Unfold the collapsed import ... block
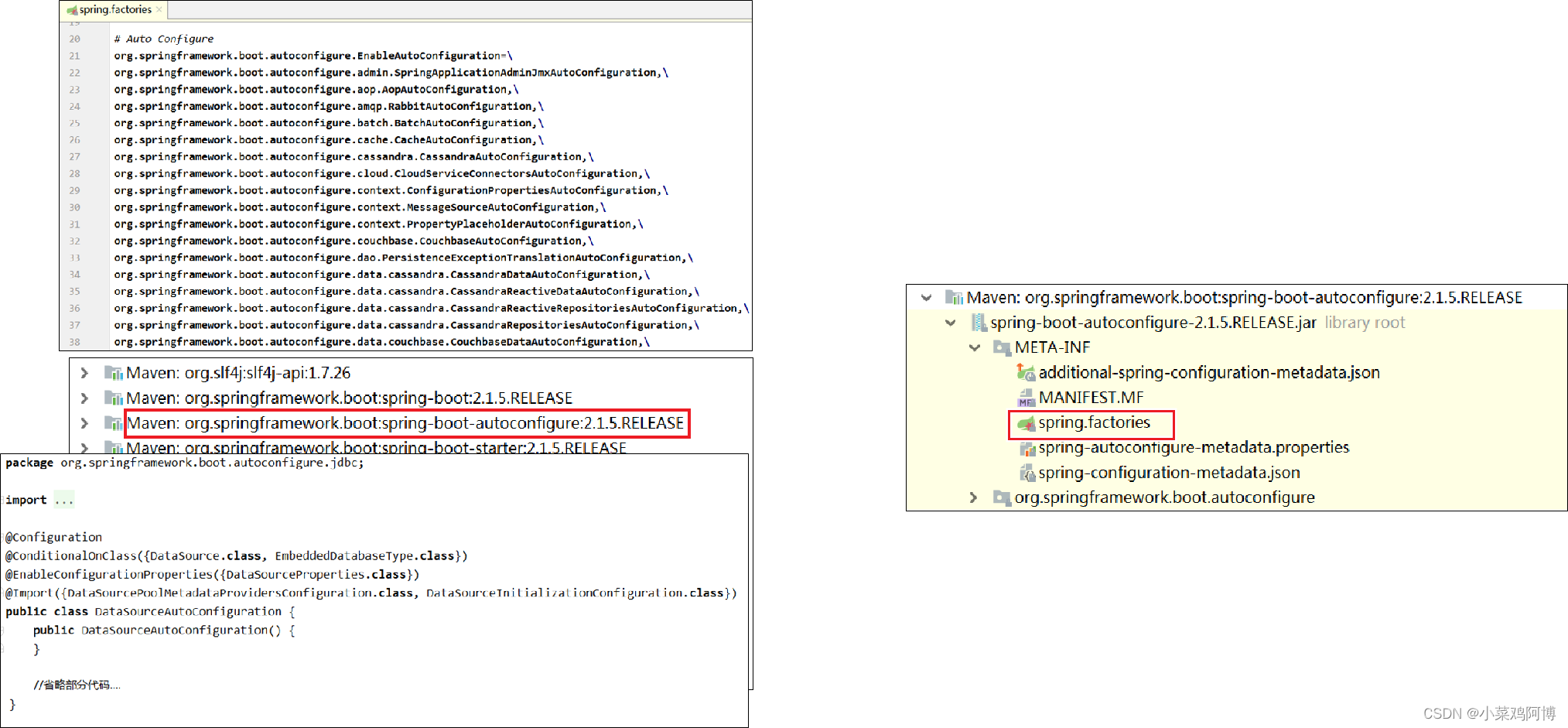1568x728 pixels. (64, 501)
